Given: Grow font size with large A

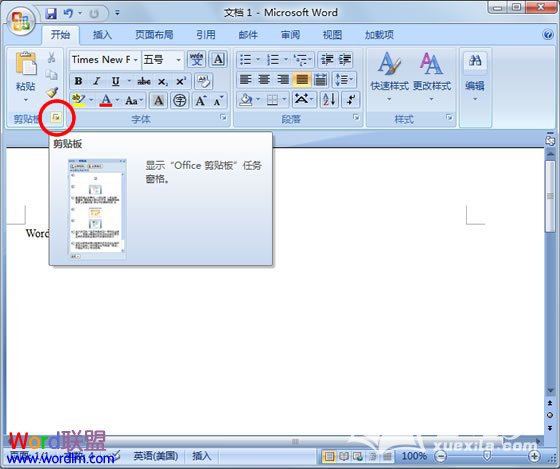Looking at the screenshot, I should (x=200, y=101).
